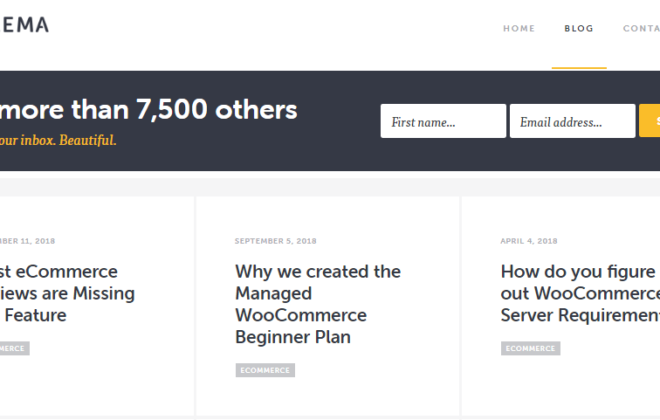Select the BLOG navigation tab
This screenshot has width=660, height=420.
click(579, 29)
